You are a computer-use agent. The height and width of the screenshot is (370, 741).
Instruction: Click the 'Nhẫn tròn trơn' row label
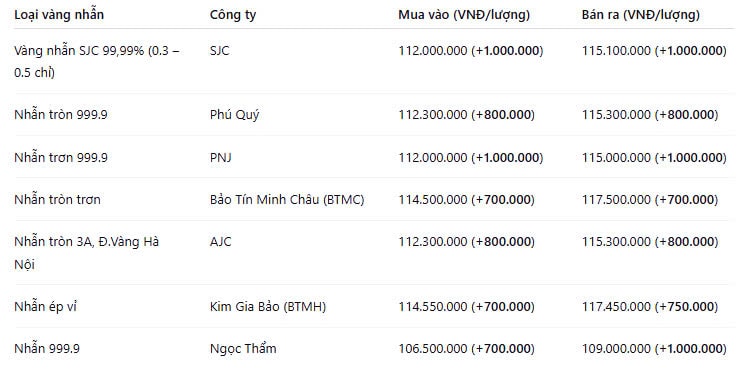pyautogui.click(x=57, y=200)
